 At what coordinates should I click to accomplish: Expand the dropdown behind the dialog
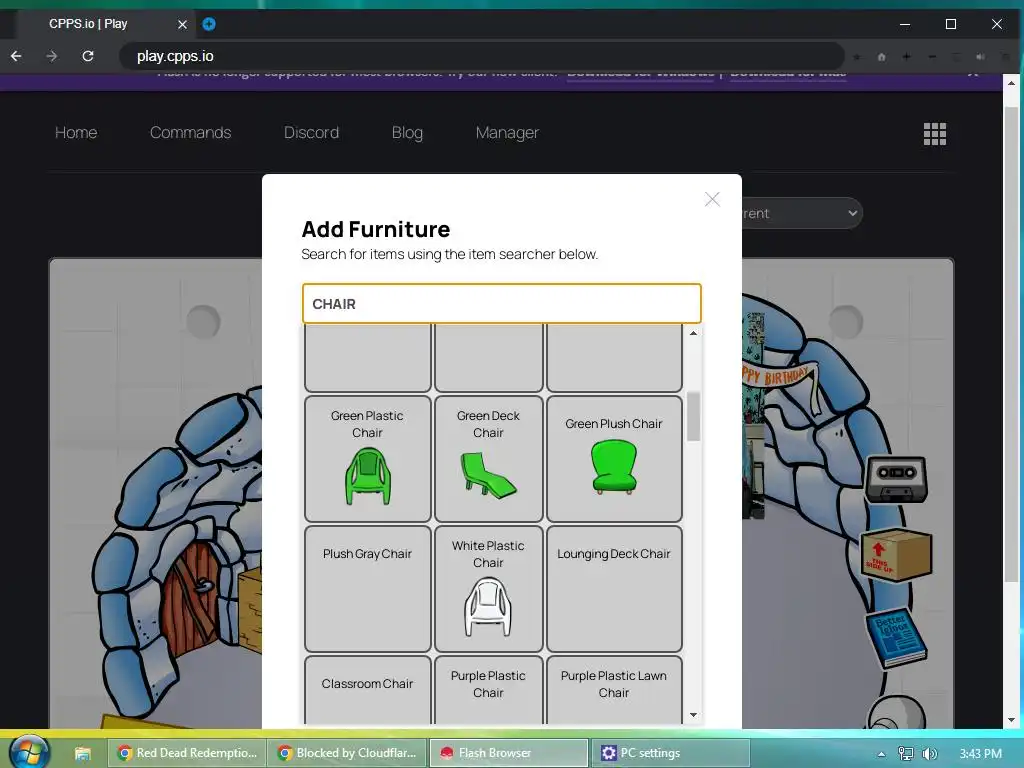(x=802, y=213)
